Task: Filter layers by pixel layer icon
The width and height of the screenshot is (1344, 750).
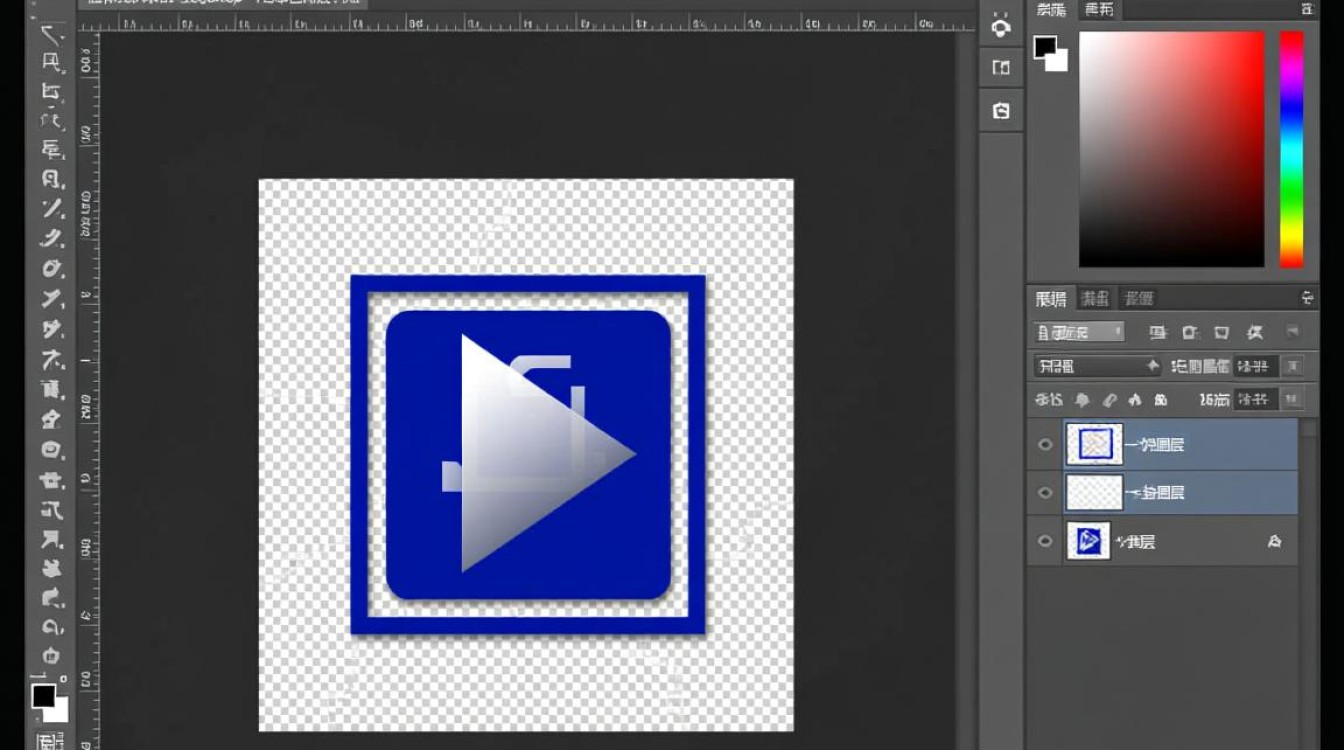Action: [x=1157, y=332]
